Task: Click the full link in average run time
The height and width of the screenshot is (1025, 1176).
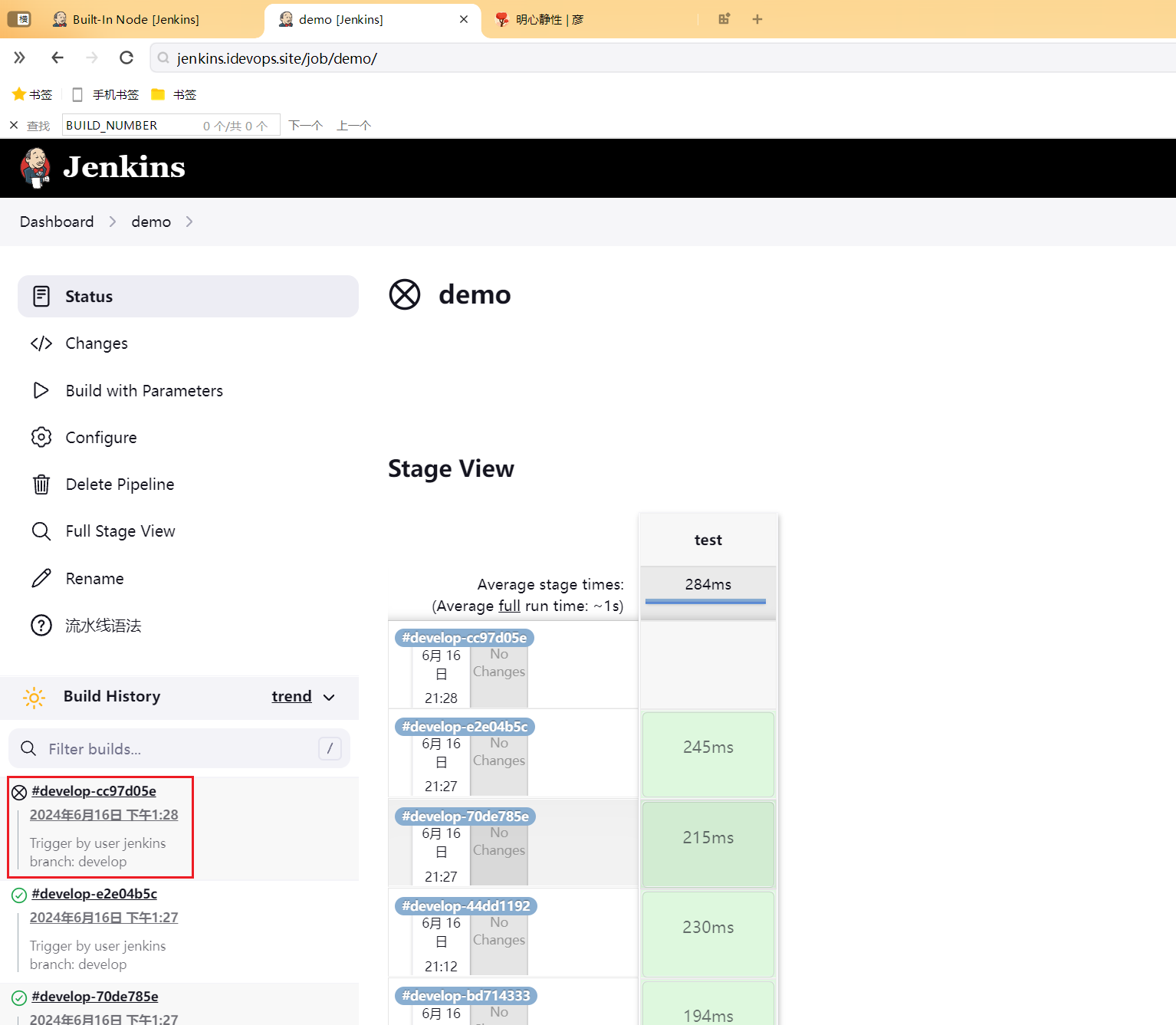Action: click(509, 606)
